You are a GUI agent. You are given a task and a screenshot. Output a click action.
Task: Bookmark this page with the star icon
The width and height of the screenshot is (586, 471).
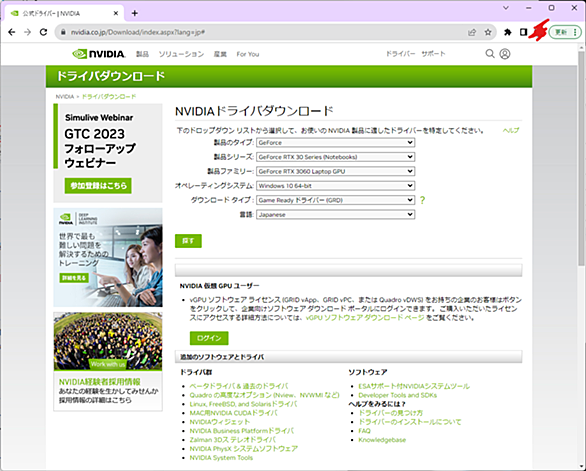(488, 32)
